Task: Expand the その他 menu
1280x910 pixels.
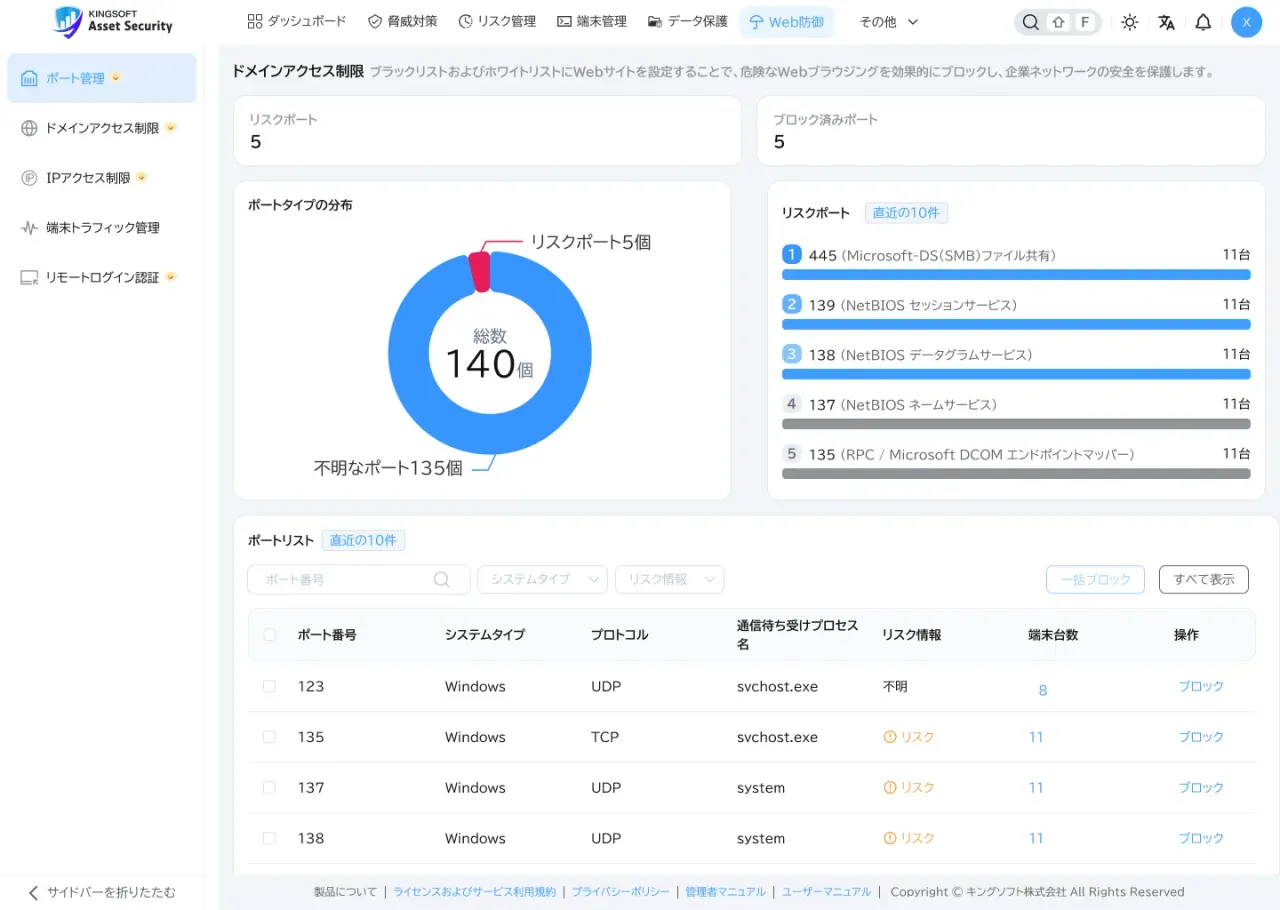Action: pyautogui.click(x=888, y=22)
